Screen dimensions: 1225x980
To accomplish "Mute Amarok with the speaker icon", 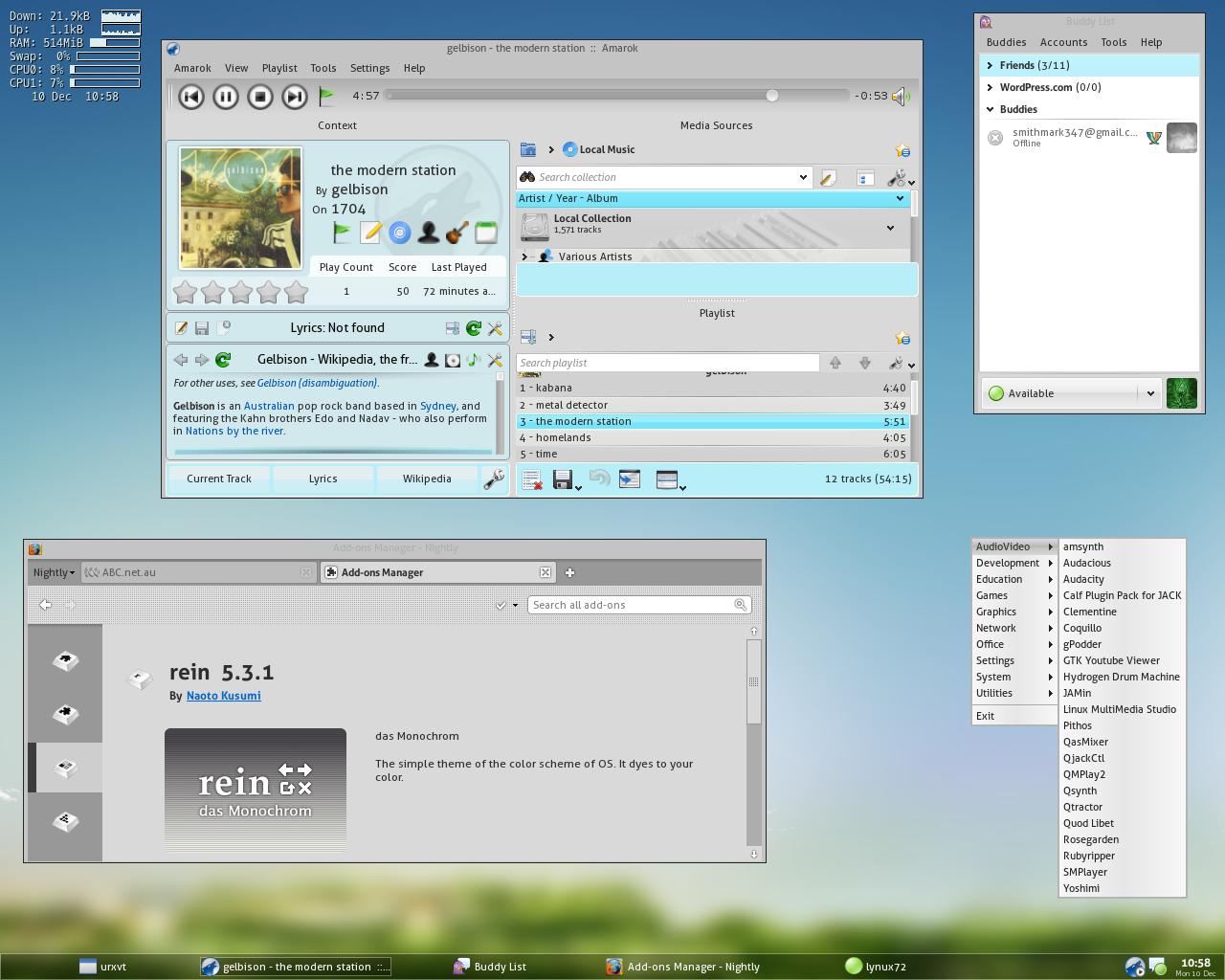I will 901,96.
